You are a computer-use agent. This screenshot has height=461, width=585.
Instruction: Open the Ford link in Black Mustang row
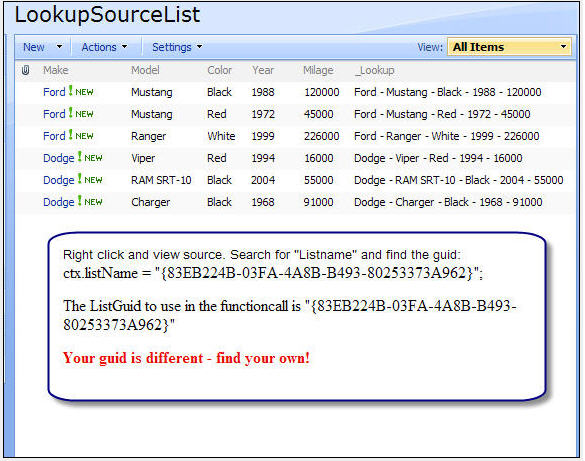click(54, 92)
